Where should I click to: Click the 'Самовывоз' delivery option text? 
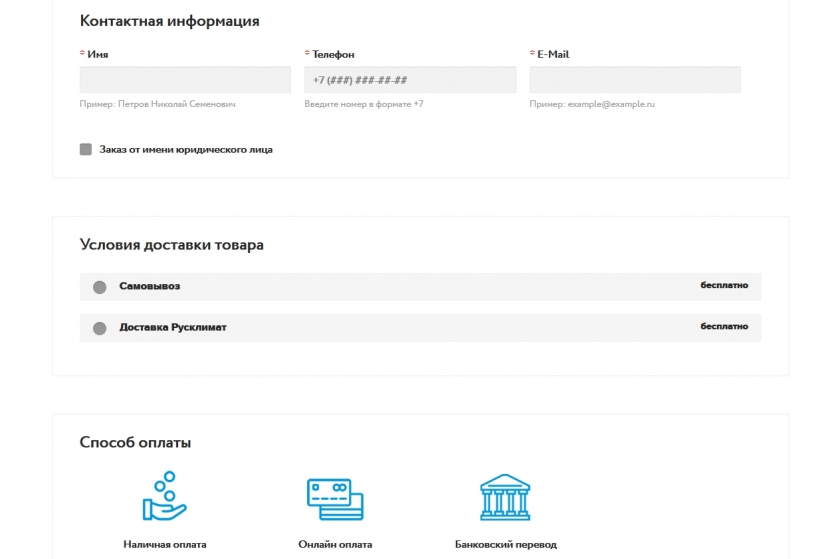click(x=149, y=286)
